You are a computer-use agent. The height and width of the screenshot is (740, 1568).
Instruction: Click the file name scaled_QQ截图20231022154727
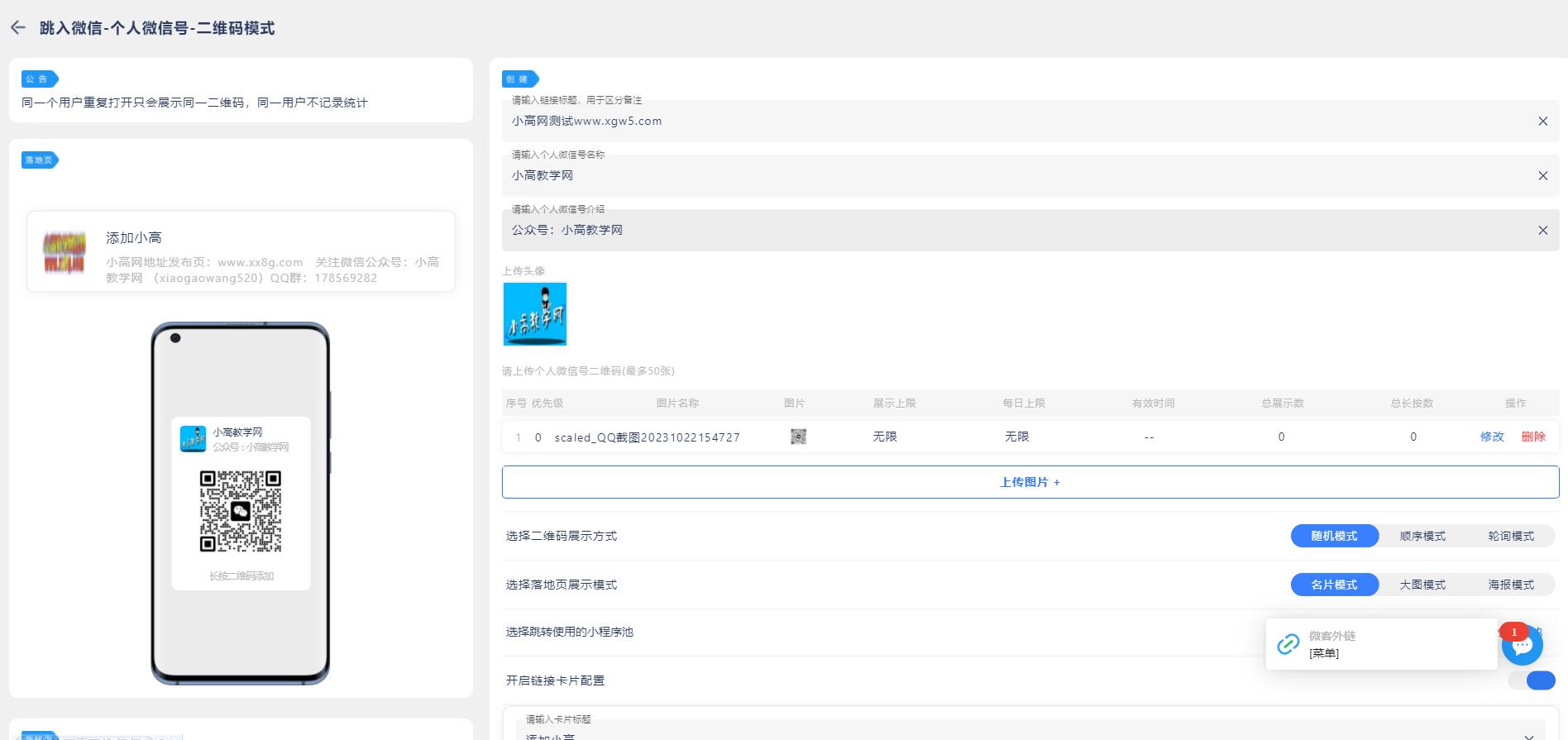[x=647, y=437]
